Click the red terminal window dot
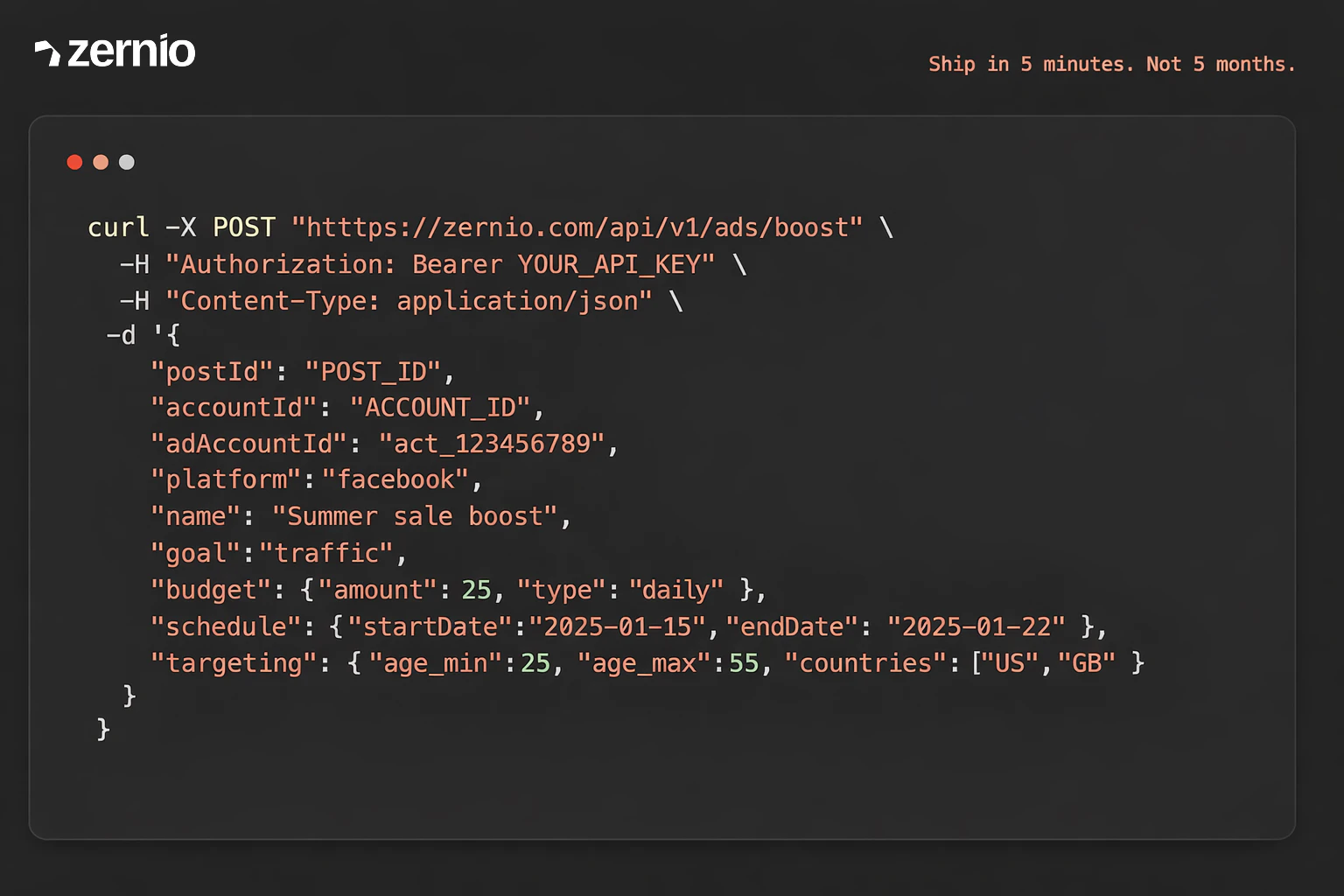This screenshot has width=1344, height=896. click(74, 162)
